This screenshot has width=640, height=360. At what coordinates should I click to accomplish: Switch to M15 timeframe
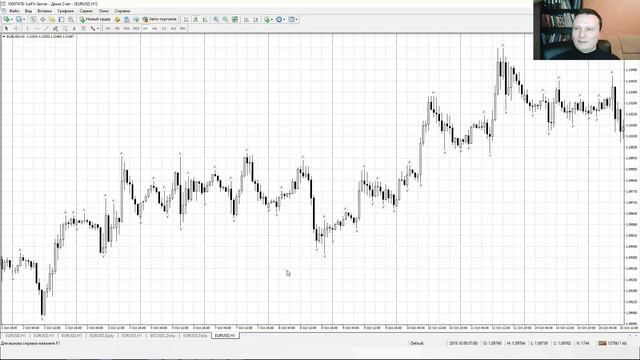click(x=127, y=28)
